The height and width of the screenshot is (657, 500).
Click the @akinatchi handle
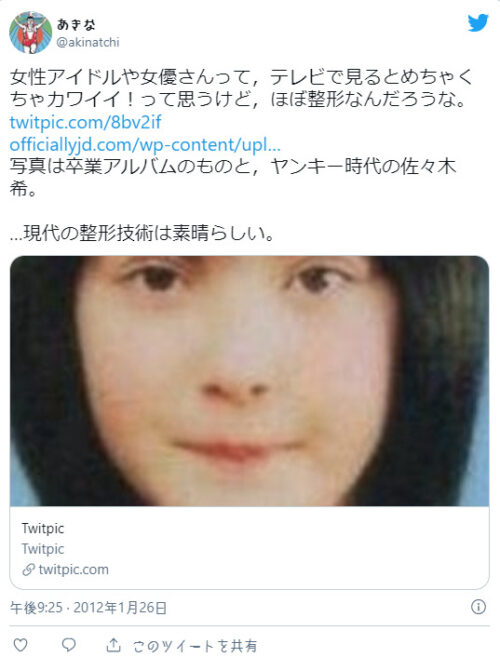(x=88, y=42)
